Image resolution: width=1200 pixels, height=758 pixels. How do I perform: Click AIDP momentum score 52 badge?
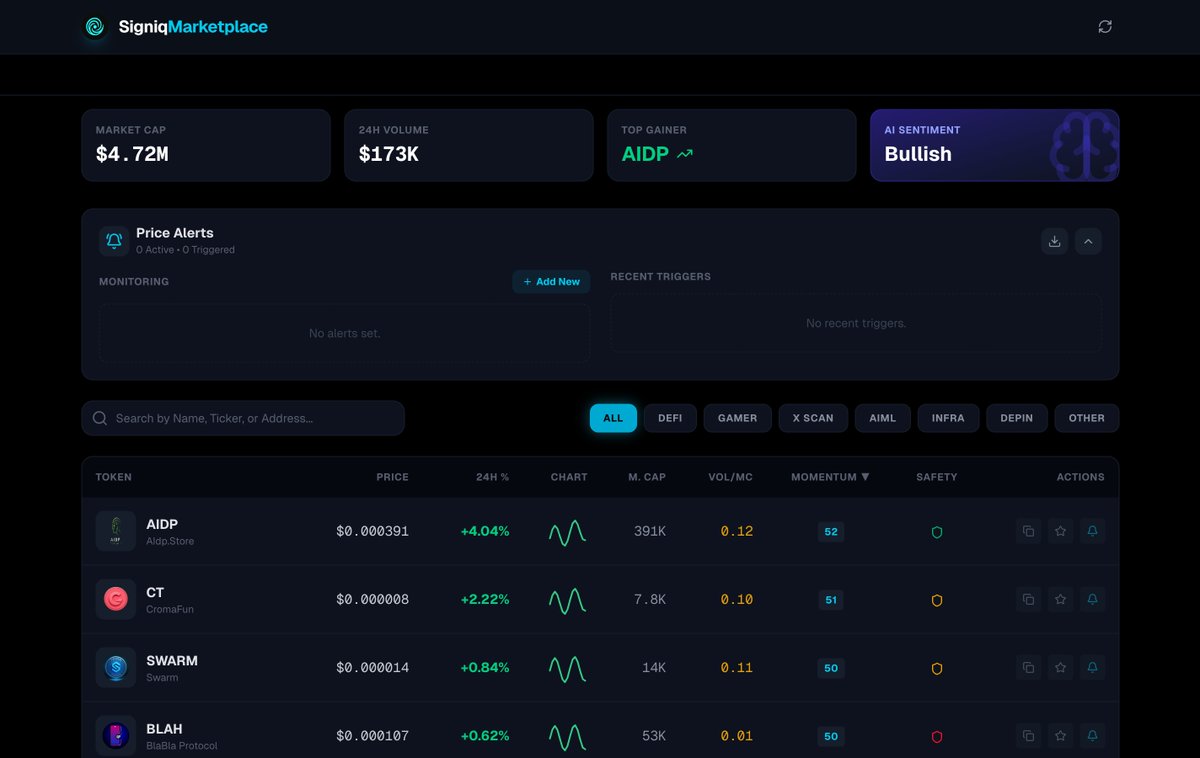(x=831, y=532)
